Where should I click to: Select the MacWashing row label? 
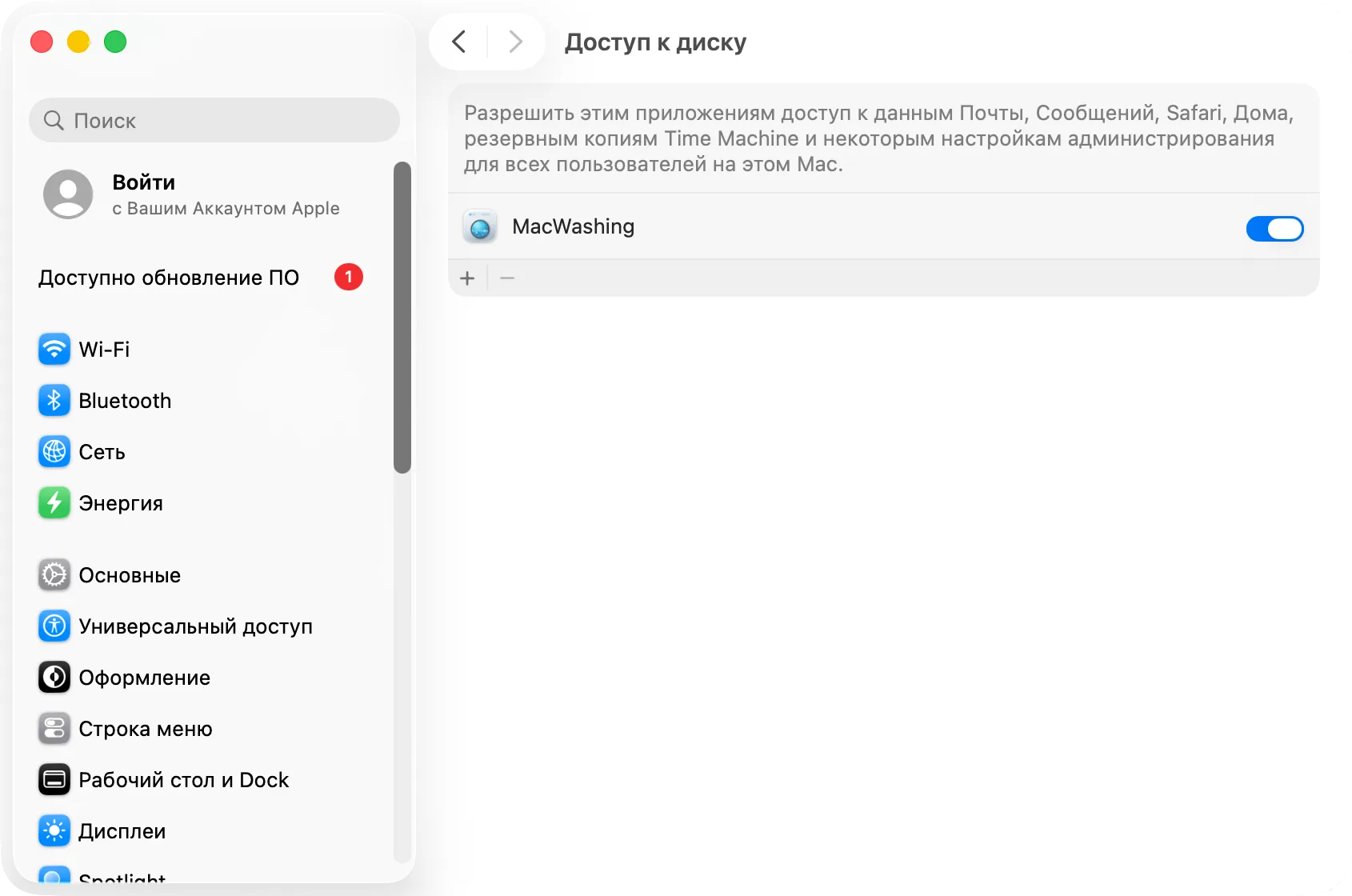pos(574,226)
